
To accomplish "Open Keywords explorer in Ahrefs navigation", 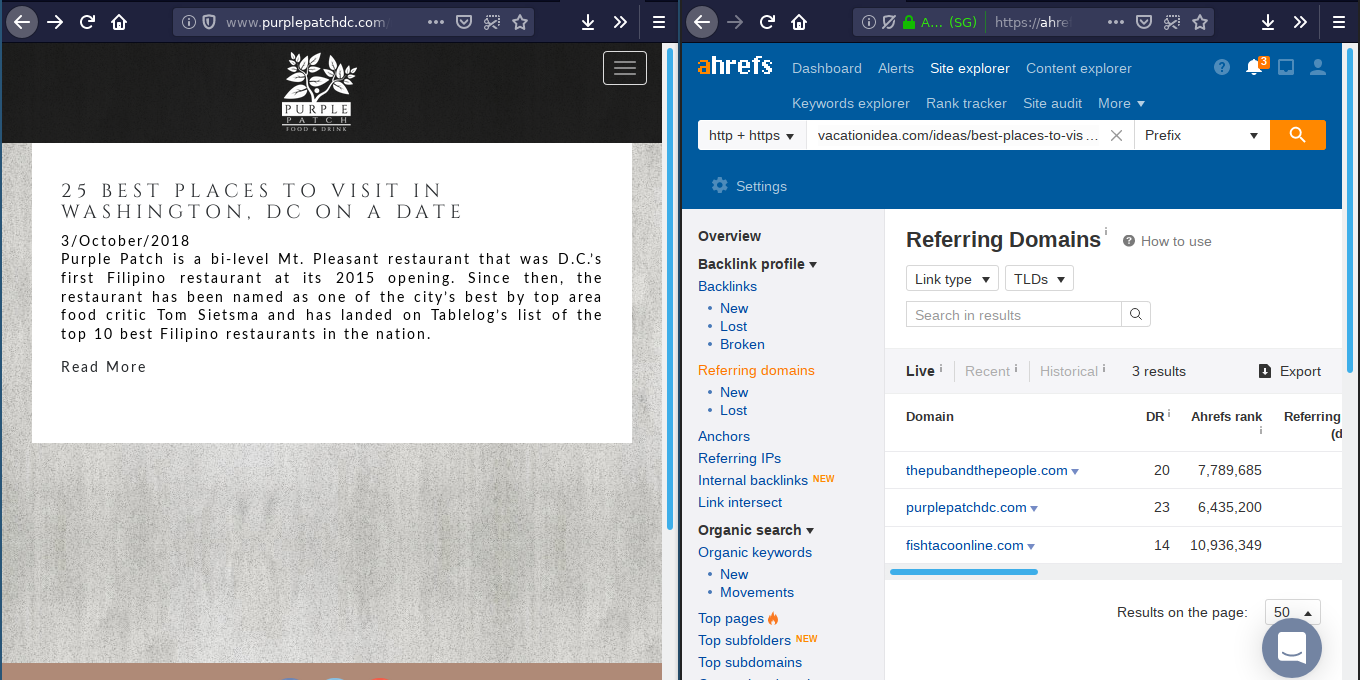I will [851, 103].
